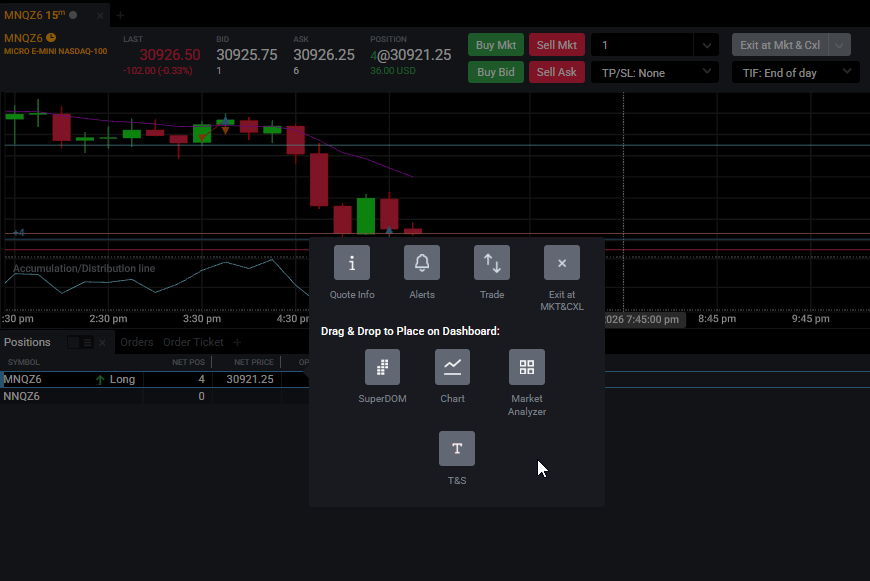The height and width of the screenshot is (581, 870).
Task: Pick the T&S widget icon
Action: pos(457,448)
